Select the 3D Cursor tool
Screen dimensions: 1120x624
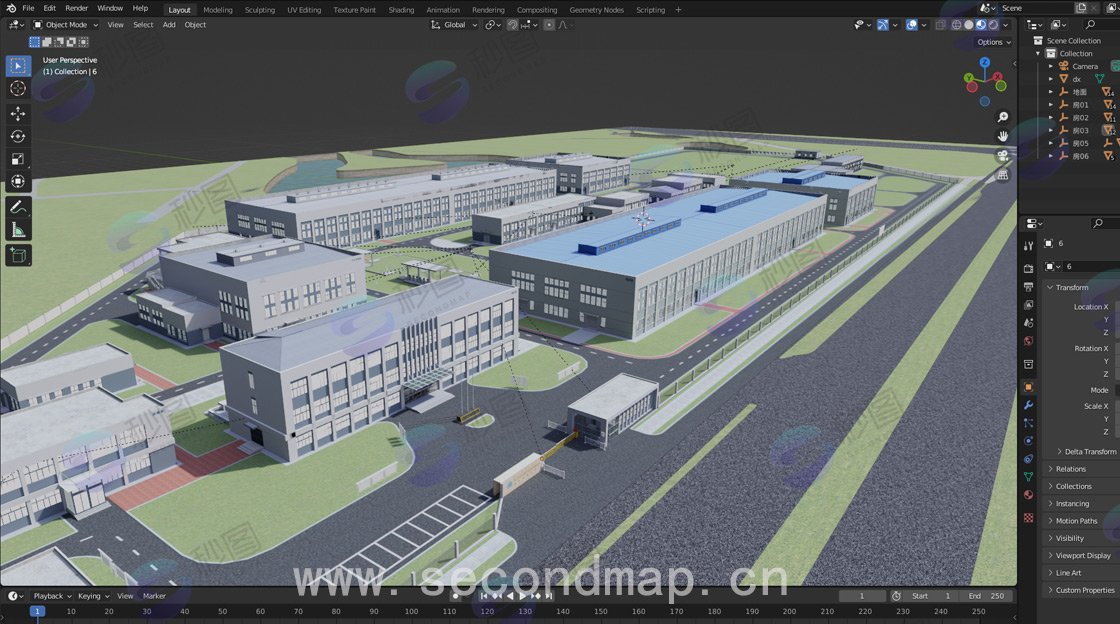(18, 88)
